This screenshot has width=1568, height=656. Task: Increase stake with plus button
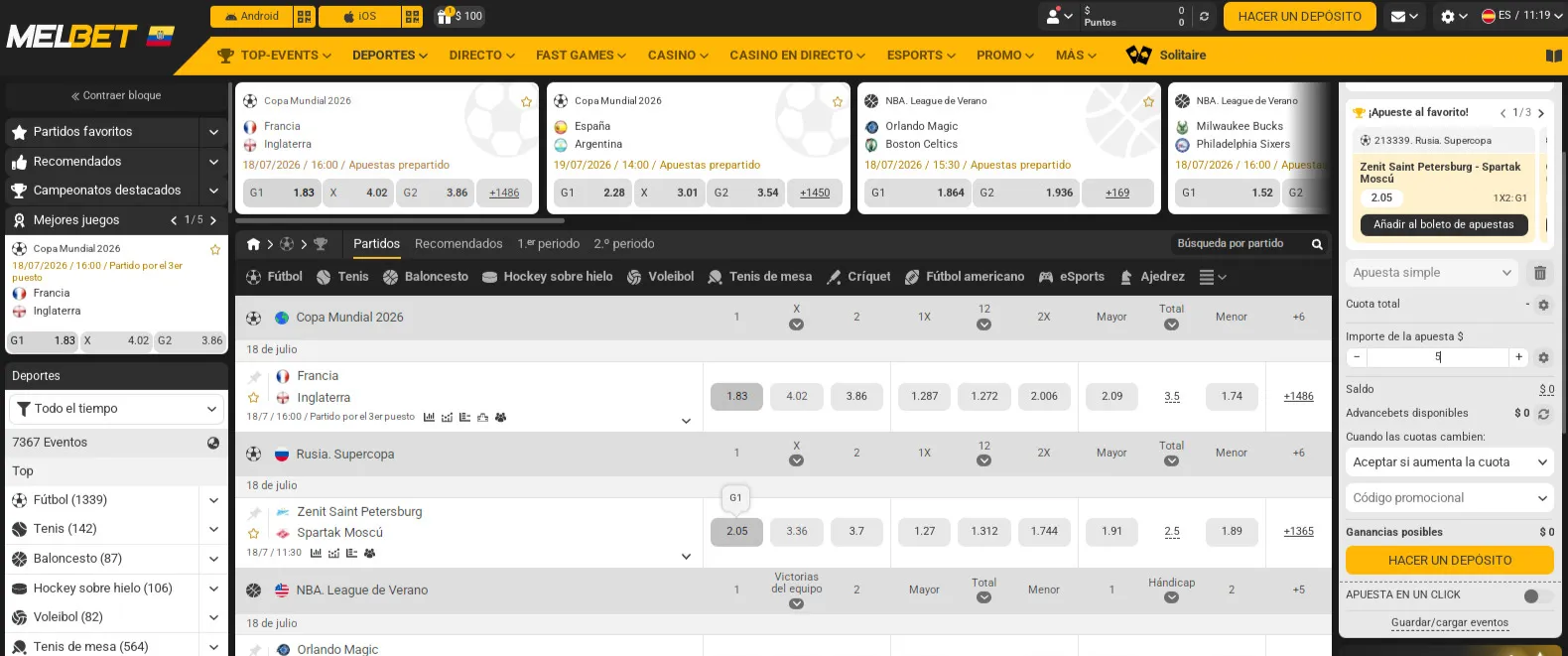[x=1518, y=357]
